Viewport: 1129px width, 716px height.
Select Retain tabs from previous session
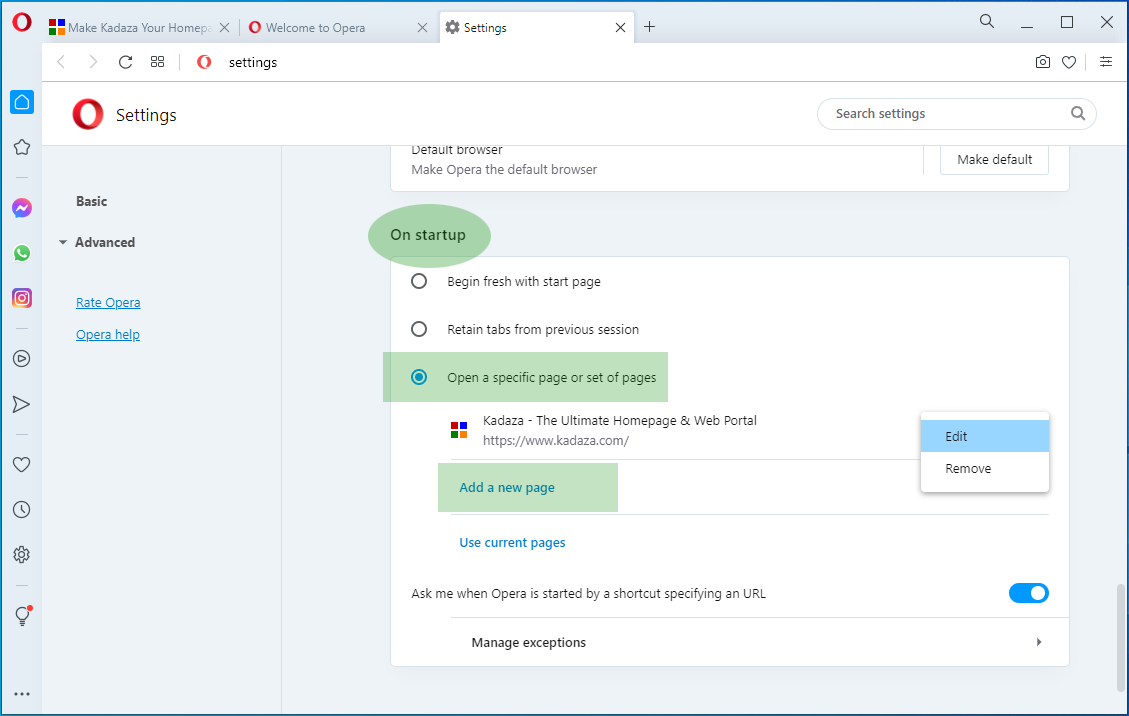click(x=419, y=329)
